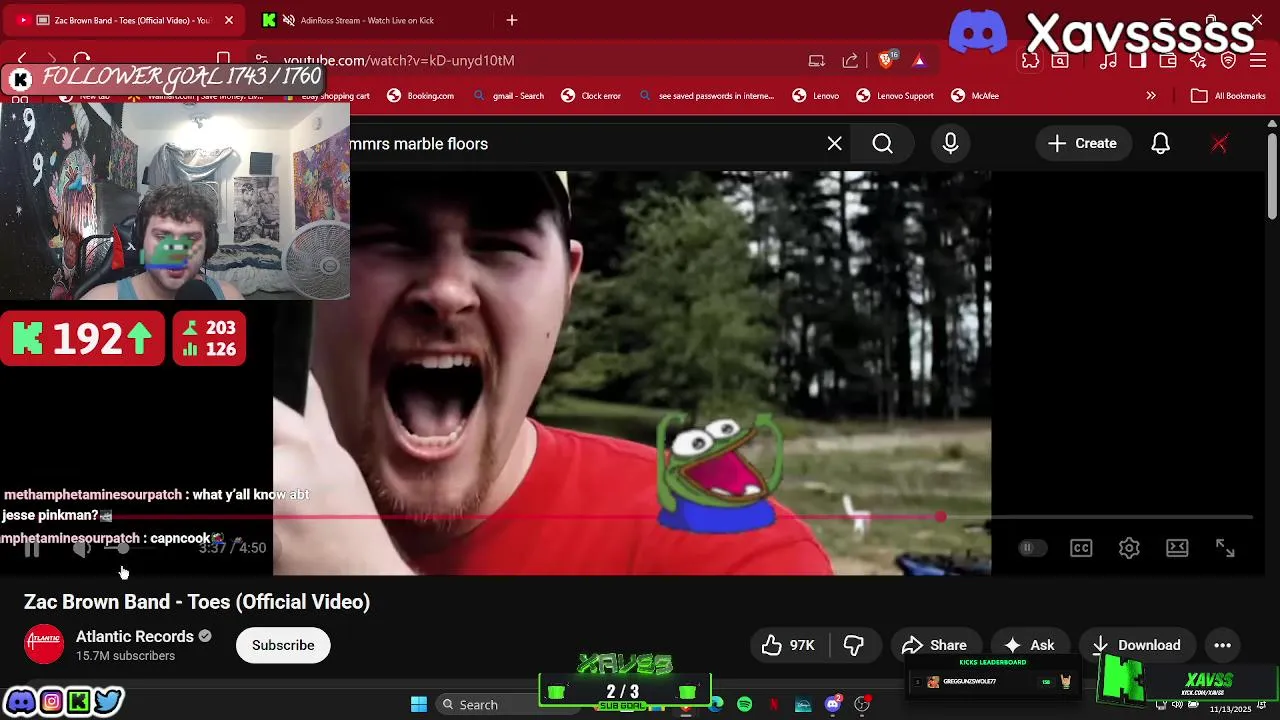Close the Zac Brown Band tab
The height and width of the screenshot is (720, 1280).
point(228,20)
